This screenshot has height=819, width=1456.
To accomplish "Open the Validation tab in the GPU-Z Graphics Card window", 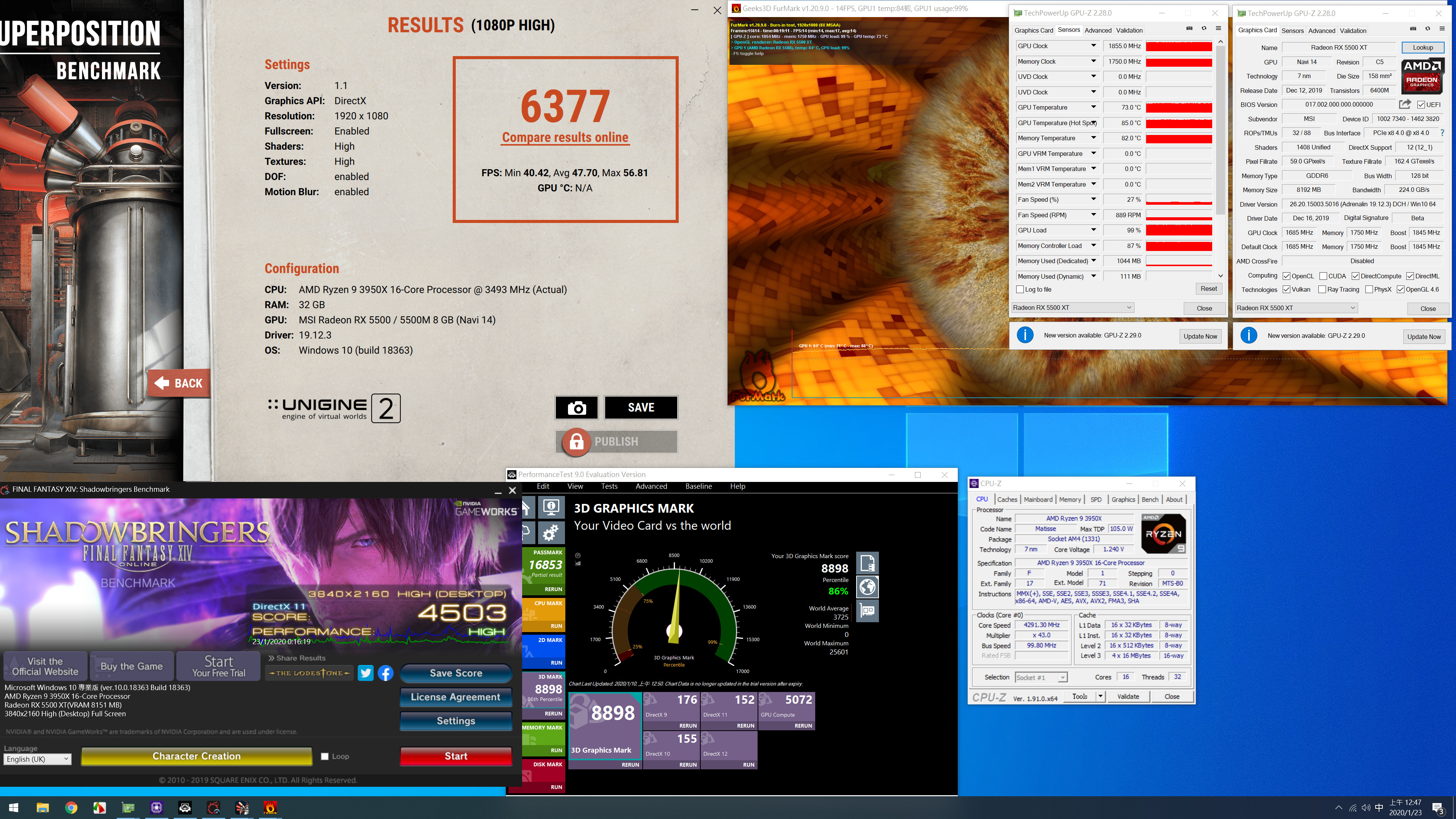I will point(1352,30).
